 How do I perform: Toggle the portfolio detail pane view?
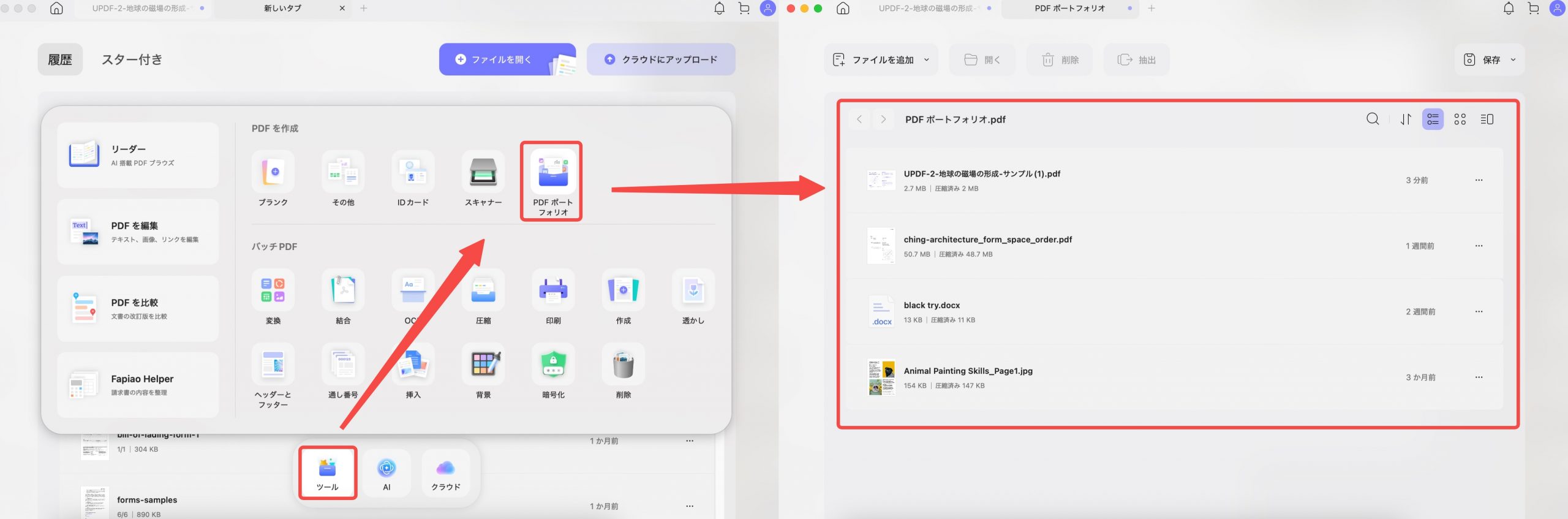1487,119
